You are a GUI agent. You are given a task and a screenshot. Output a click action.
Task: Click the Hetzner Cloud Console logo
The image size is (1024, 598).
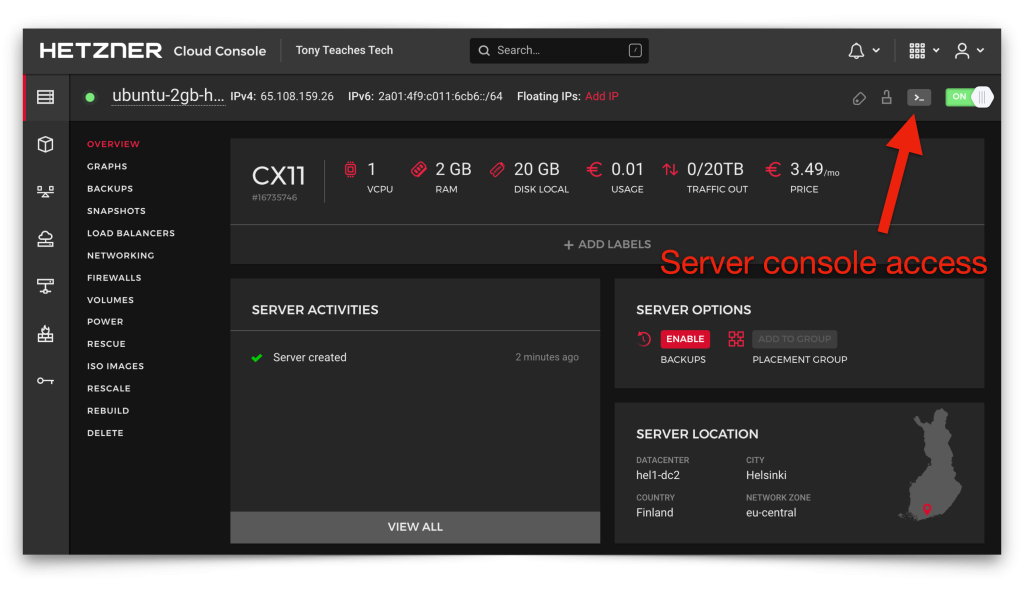coord(152,50)
